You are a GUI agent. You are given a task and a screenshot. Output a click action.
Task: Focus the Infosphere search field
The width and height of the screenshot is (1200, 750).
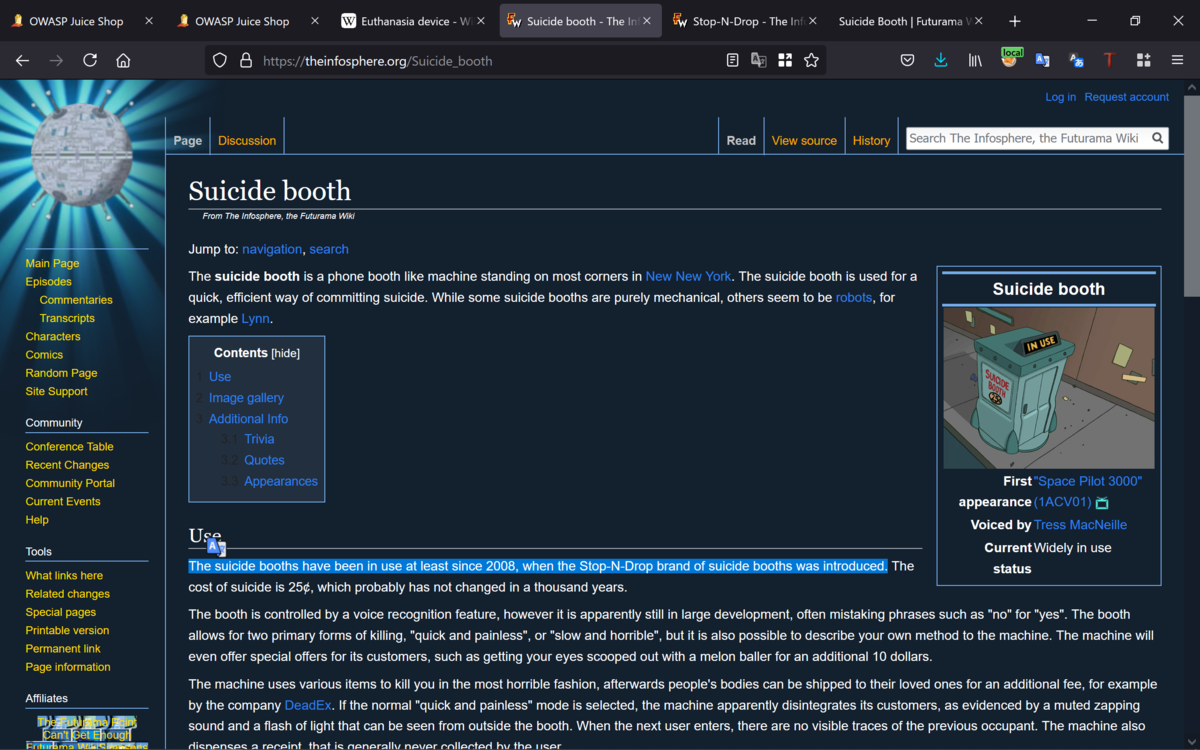coord(1026,139)
